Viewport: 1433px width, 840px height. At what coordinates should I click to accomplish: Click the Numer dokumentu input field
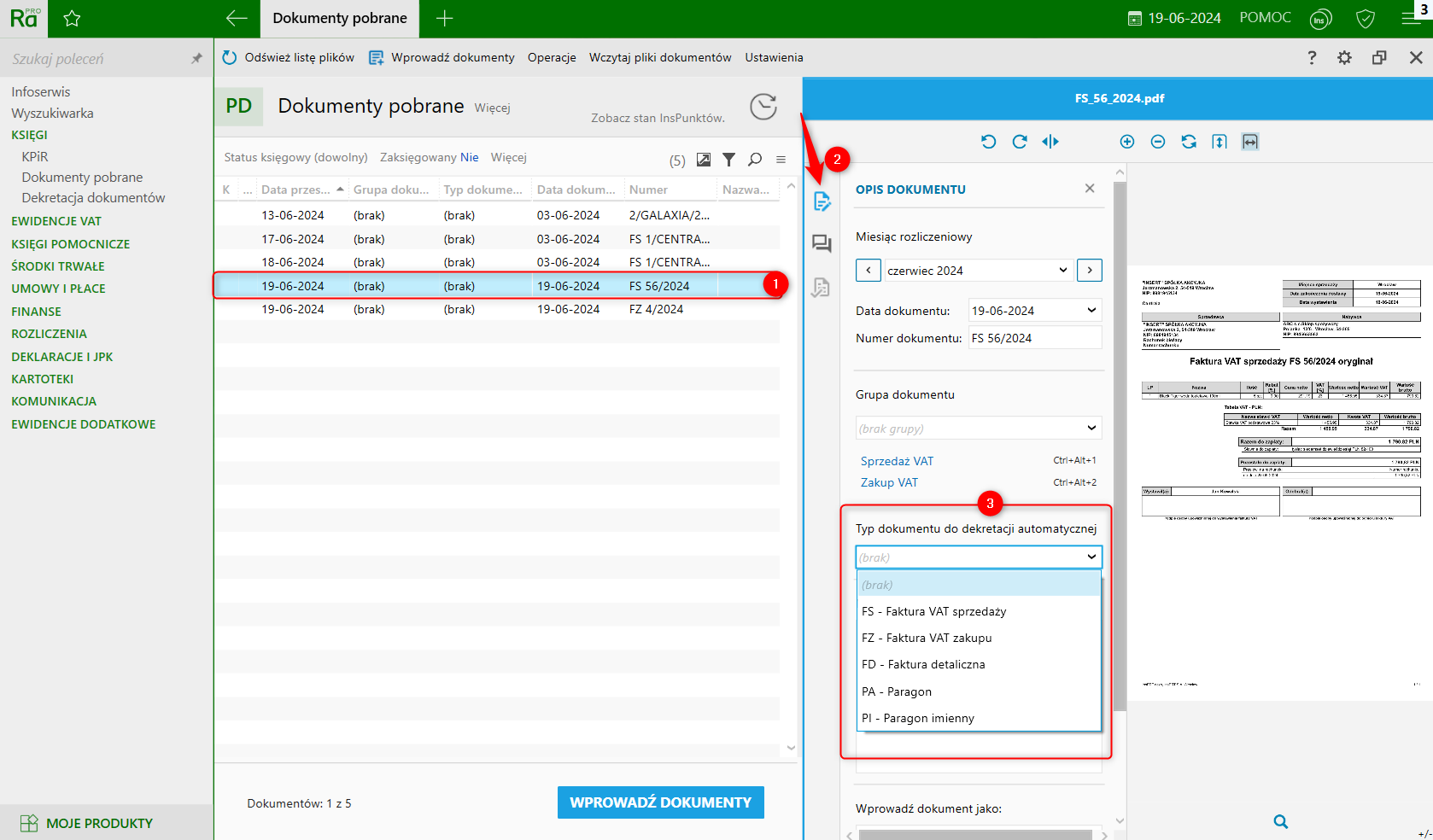click(1034, 338)
